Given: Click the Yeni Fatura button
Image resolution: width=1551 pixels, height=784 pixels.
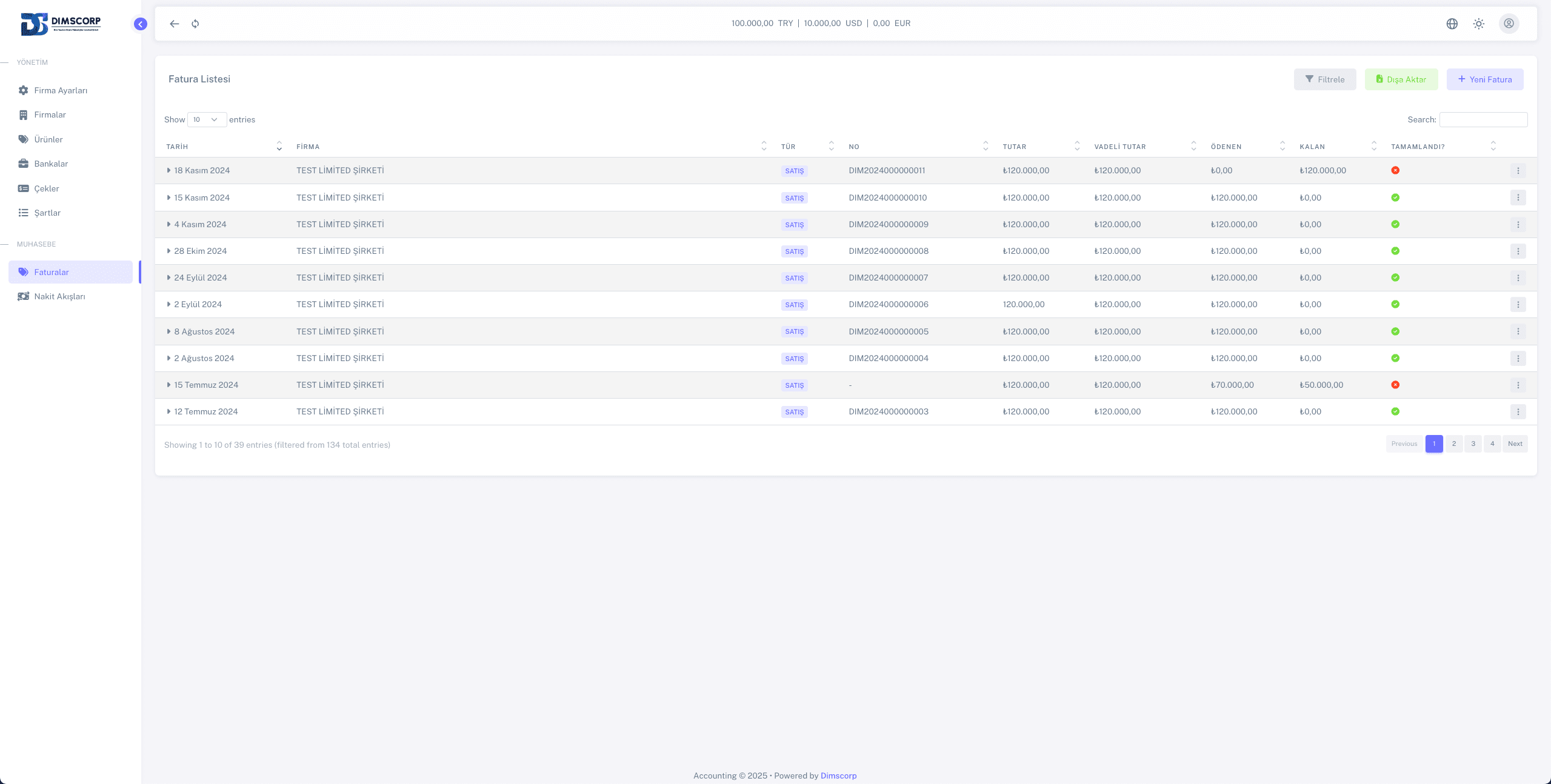Looking at the screenshot, I should click(1484, 79).
